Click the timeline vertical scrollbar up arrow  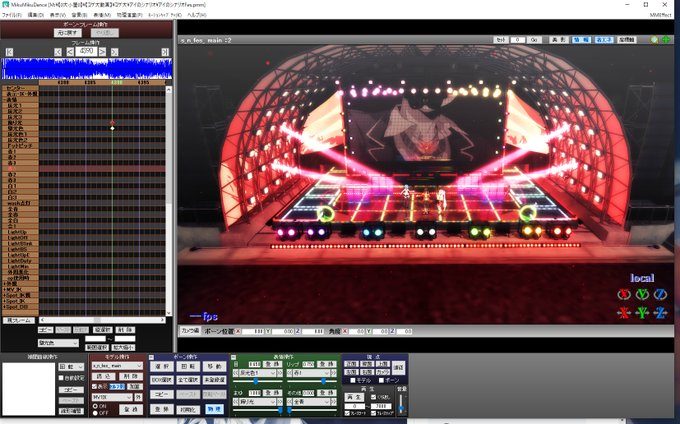tap(169, 90)
